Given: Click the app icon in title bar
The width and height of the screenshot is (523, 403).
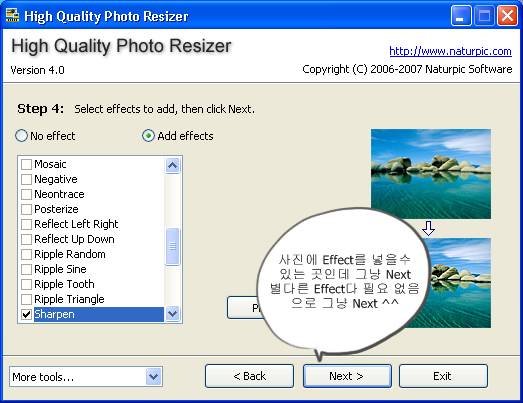Looking at the screenshot, I should pyautogui.click(x=13, y=15).
